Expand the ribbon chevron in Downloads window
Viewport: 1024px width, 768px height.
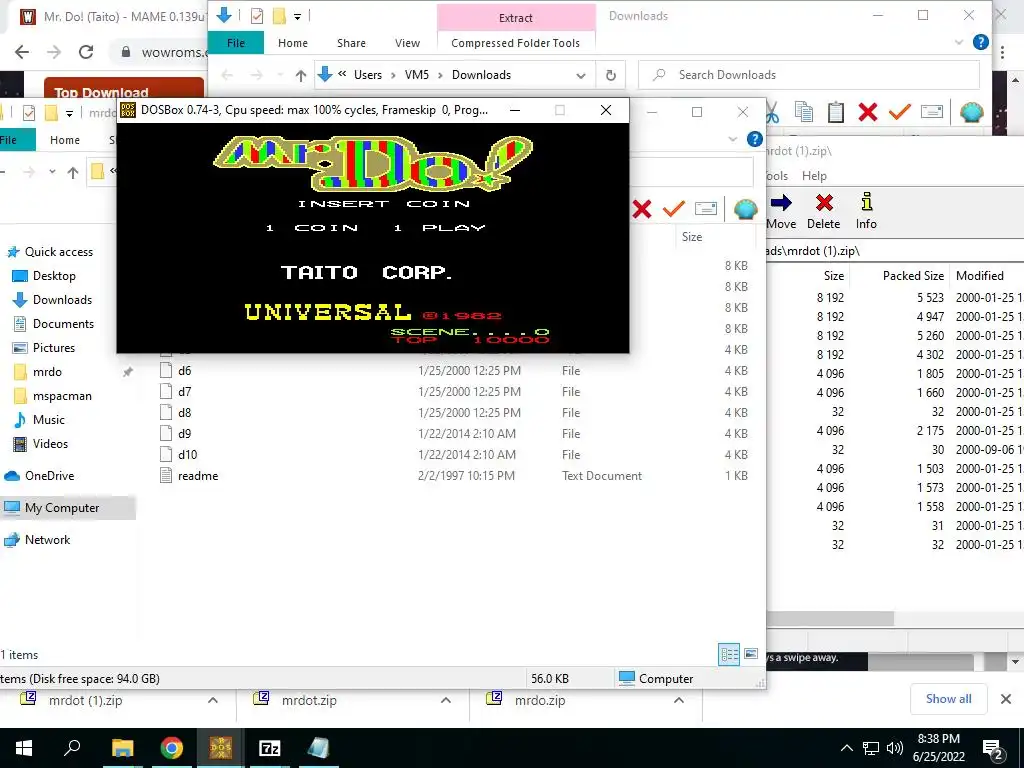point(959,42)
